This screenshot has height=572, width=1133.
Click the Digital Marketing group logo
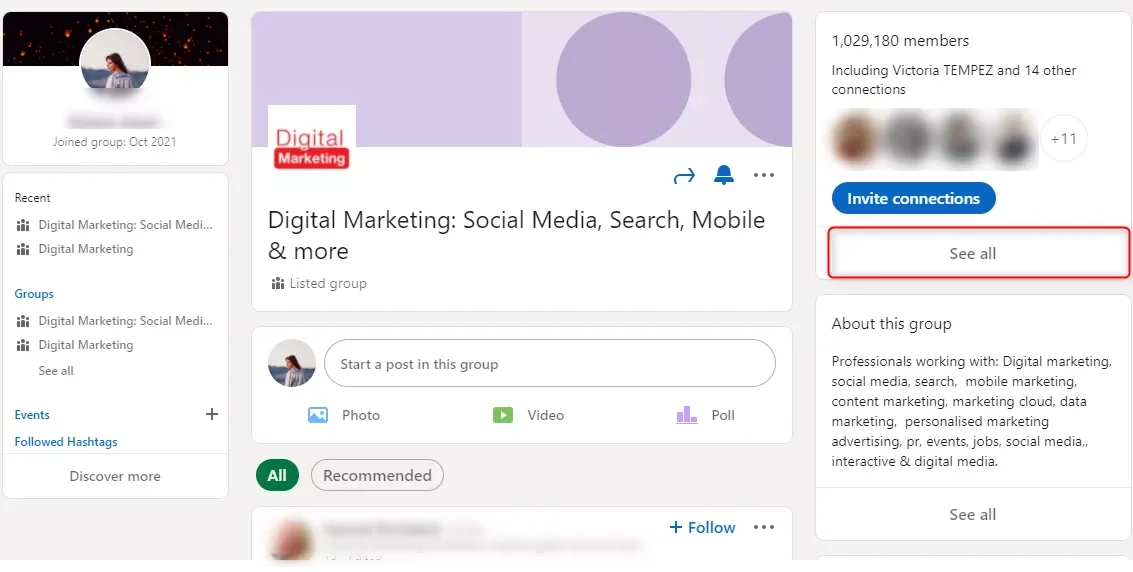(x=311, y=140)
